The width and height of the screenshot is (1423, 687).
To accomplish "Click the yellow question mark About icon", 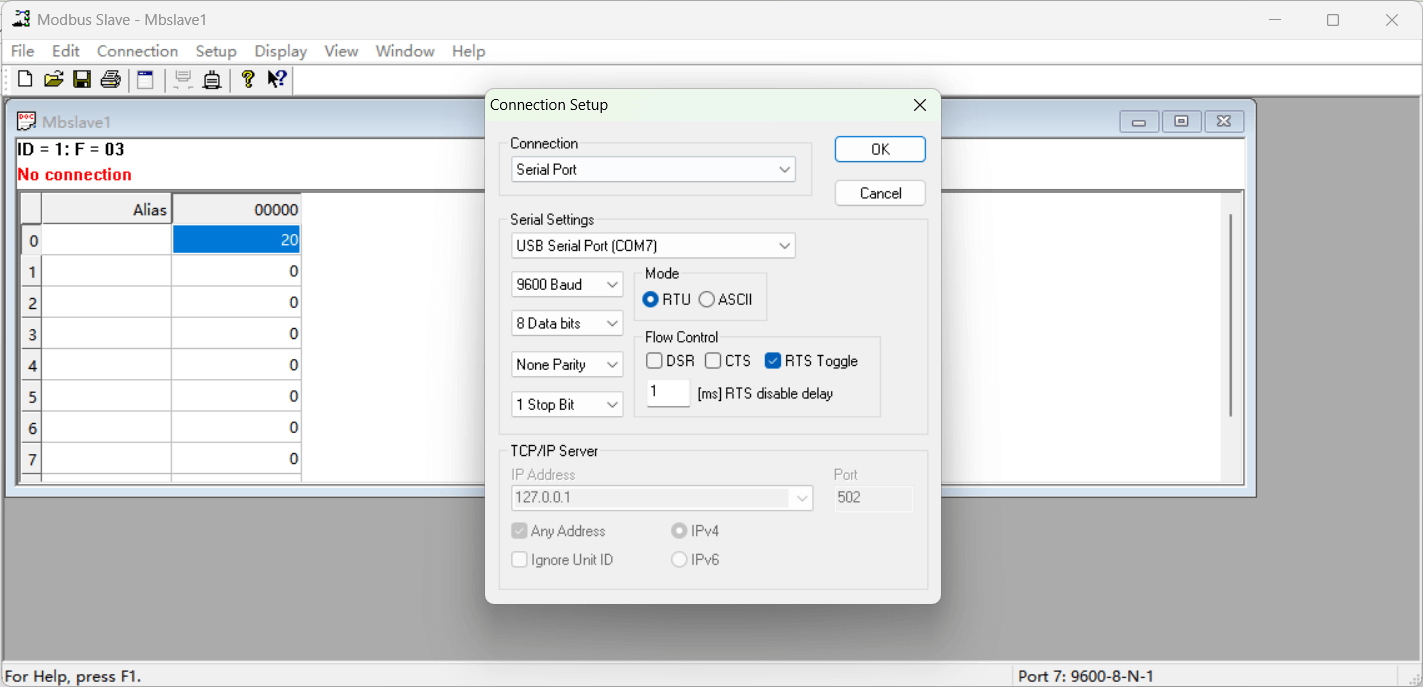I will tap(248, 80).
